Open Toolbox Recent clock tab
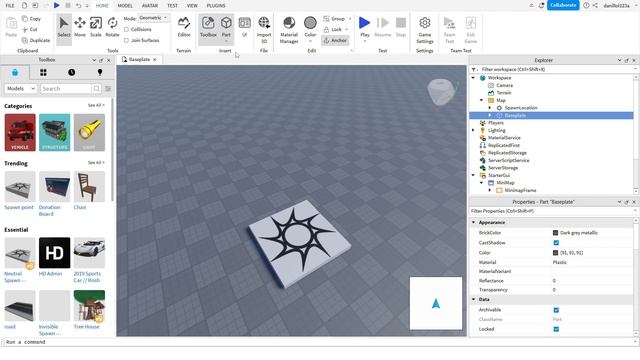This screenshot has width=640, height=360. tap(71, 72)
